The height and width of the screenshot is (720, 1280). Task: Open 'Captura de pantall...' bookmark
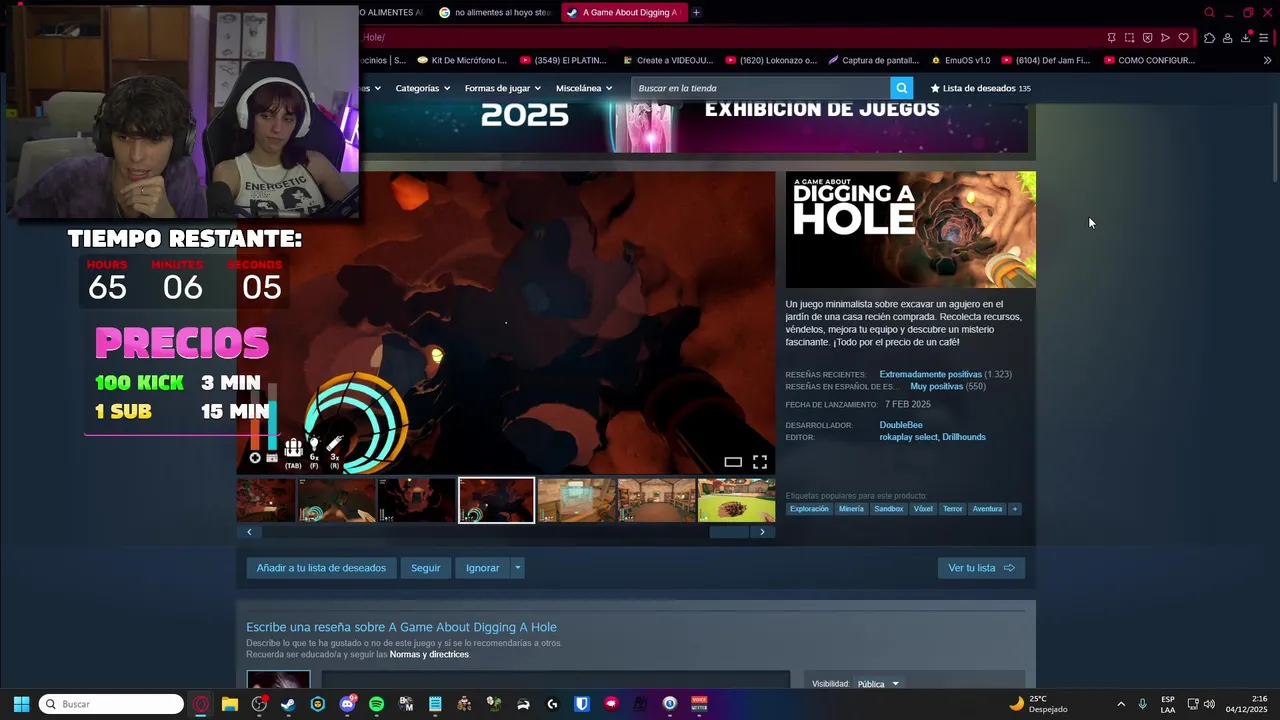[873, 60]
